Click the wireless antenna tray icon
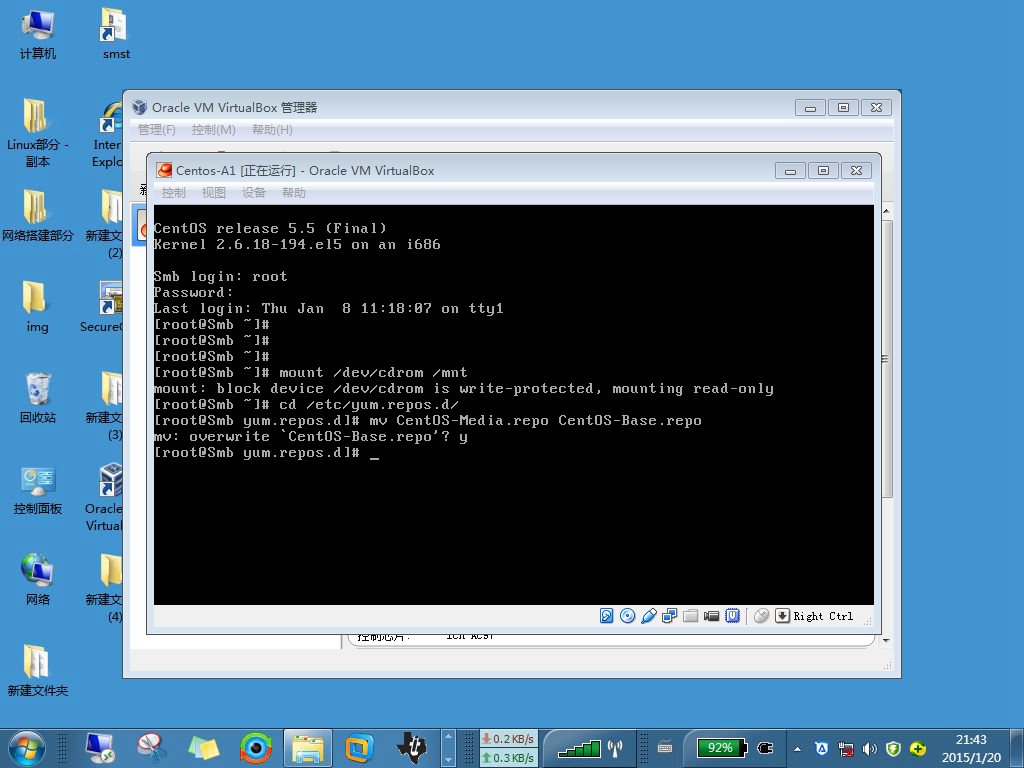 615,748
